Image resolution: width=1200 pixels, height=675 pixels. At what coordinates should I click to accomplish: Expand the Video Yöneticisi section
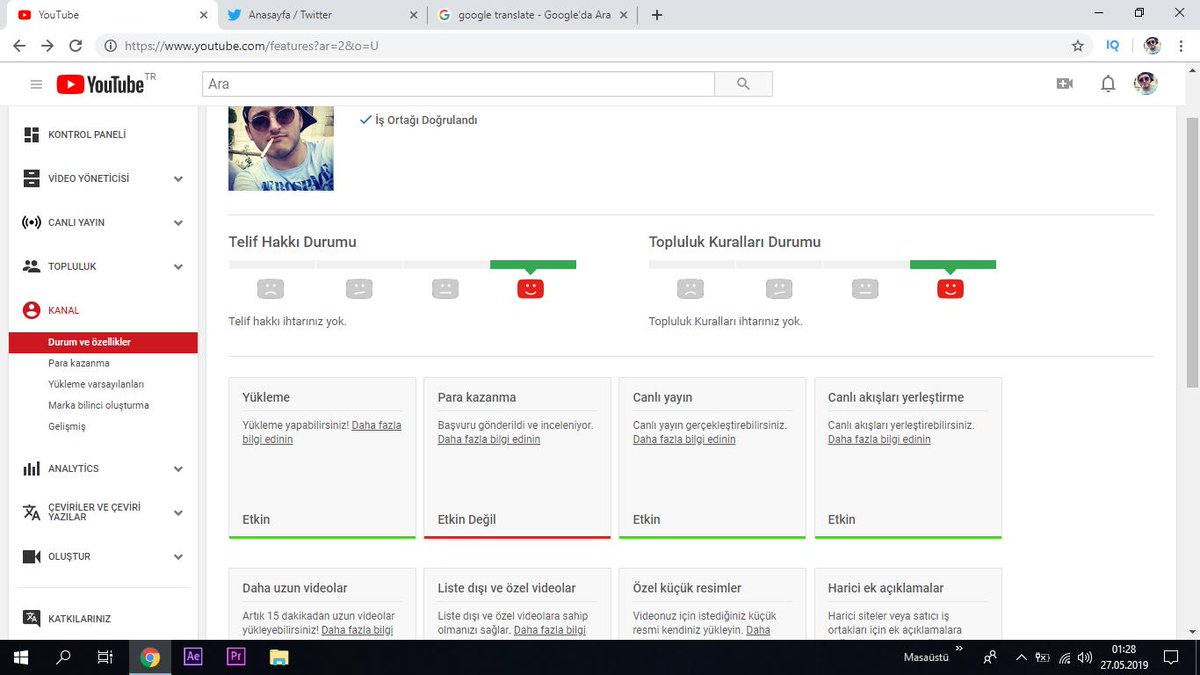coord(178,179)
